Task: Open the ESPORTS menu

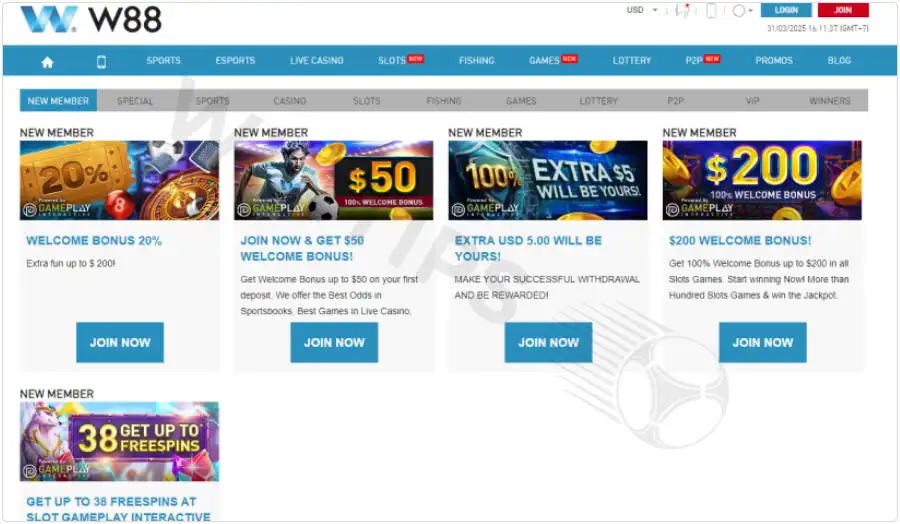Action: coord(235,60)
